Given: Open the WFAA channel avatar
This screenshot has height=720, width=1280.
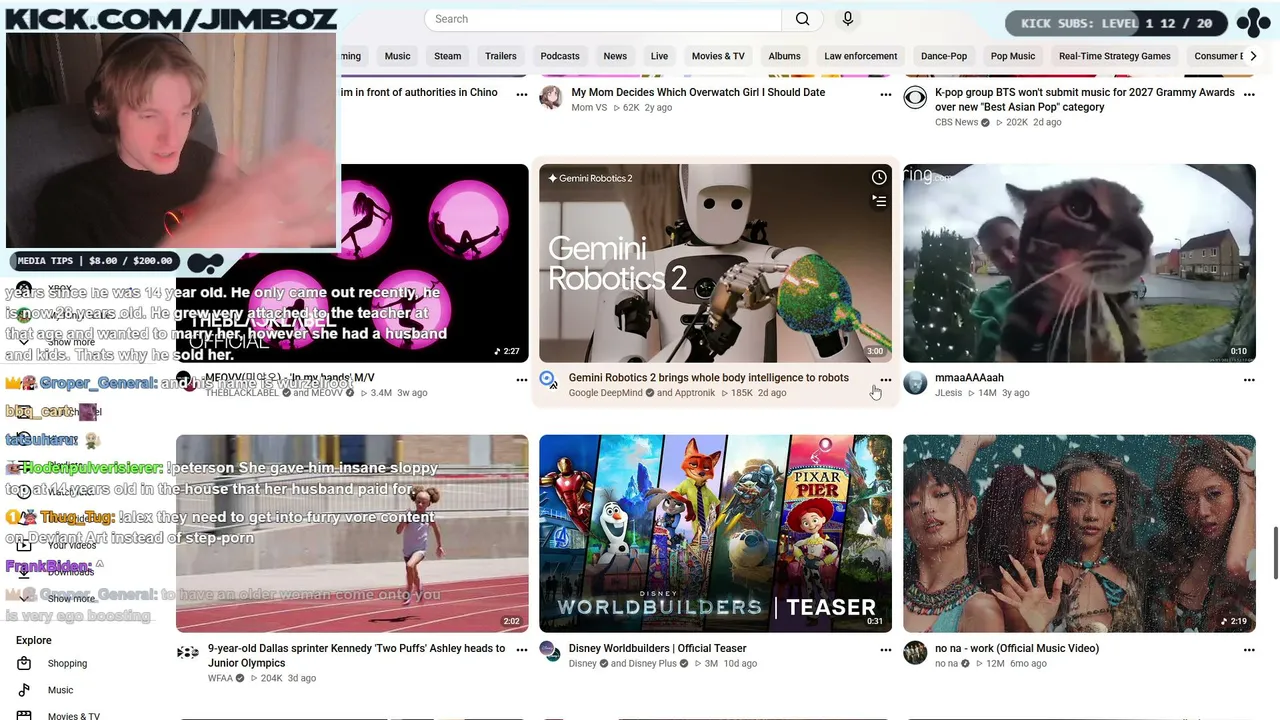Looking at the screenshot, I should pyautogui.click(x=188, y=653).
